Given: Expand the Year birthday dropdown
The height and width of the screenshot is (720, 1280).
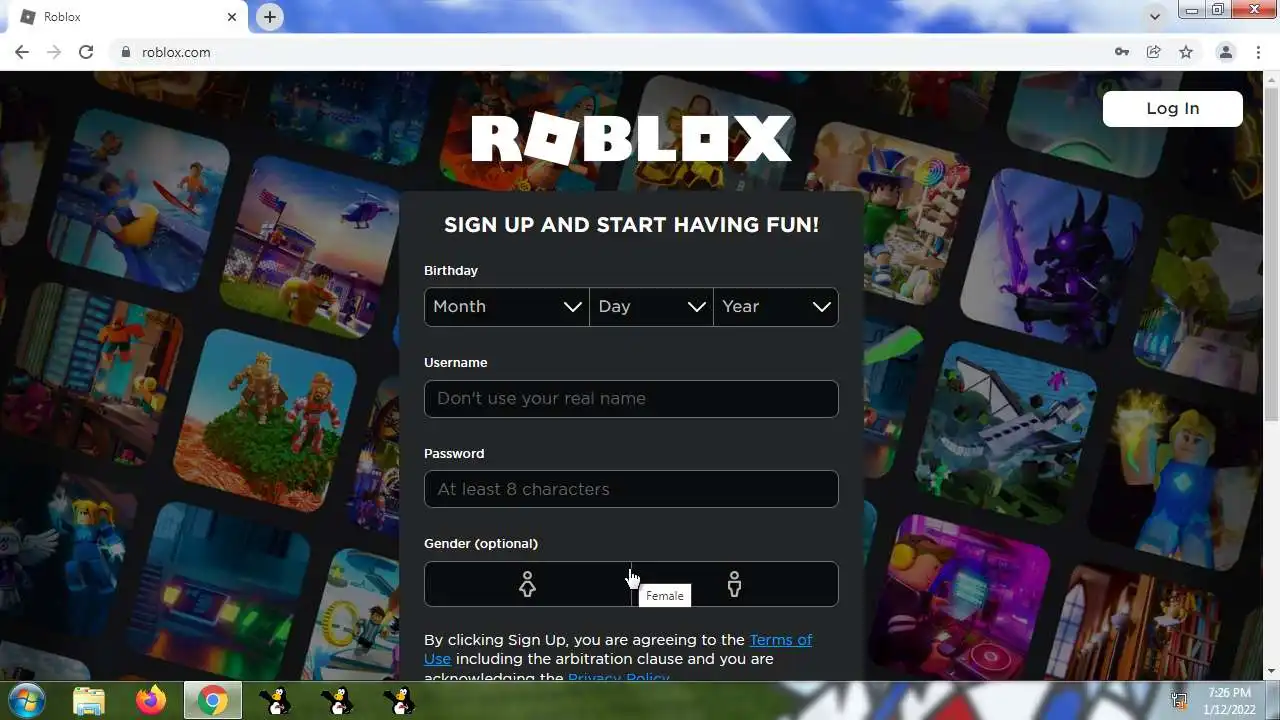Looking at the screenshot, I should tap(776, 307).
